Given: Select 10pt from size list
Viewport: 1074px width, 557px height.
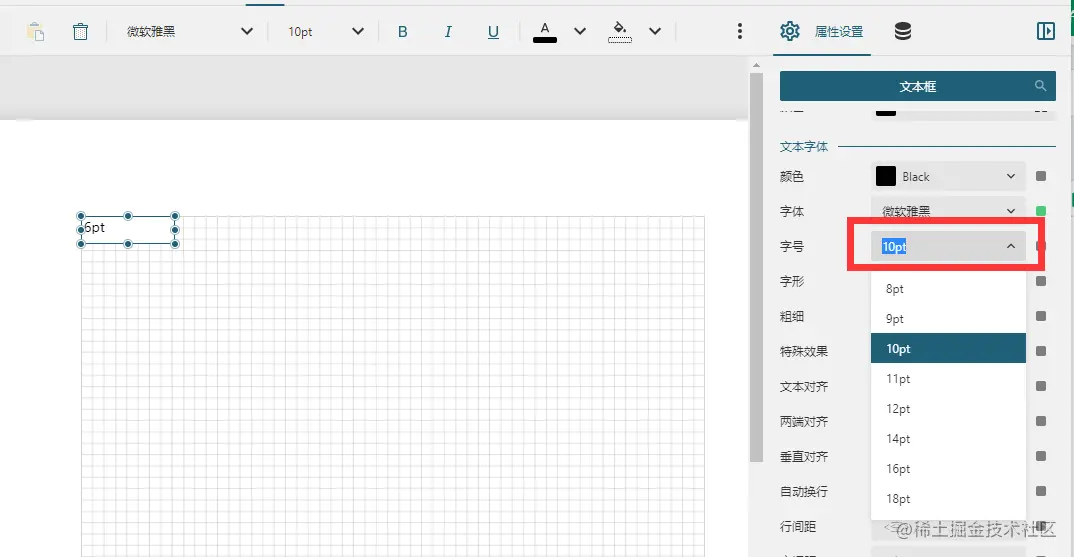Looking at the screenshot, I should [x=948, y=349].
